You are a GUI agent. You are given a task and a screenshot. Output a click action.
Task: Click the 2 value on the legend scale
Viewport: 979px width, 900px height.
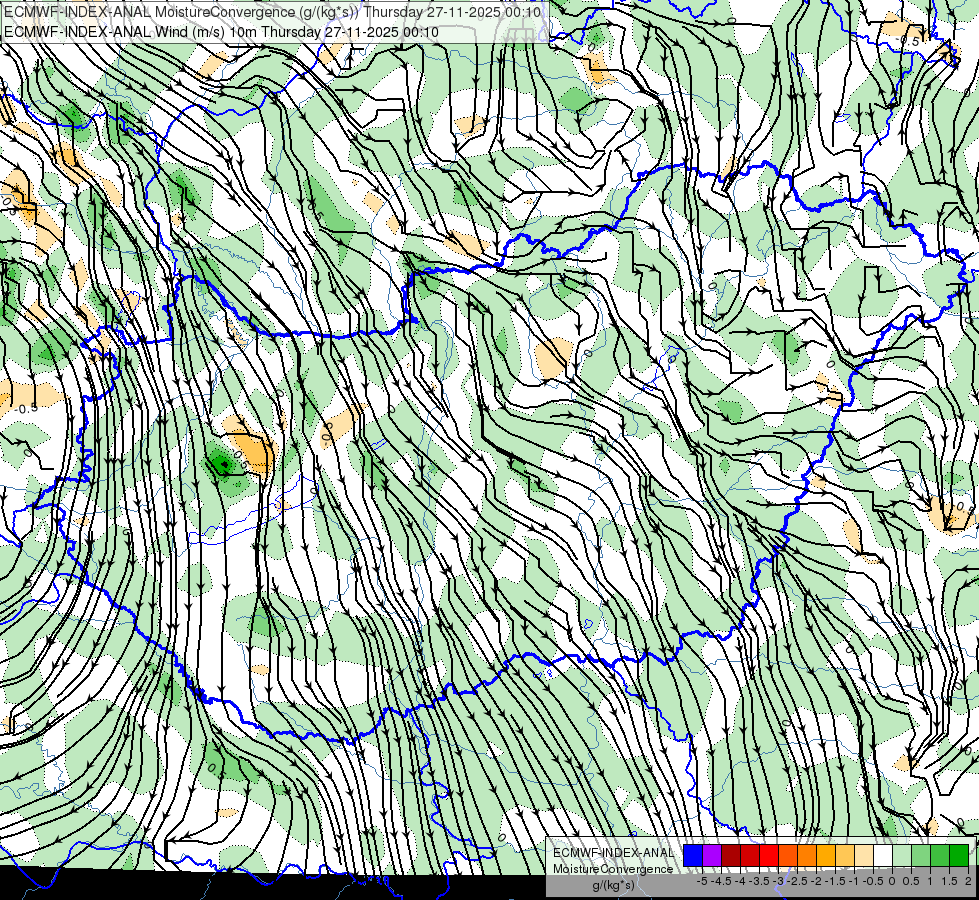(968, 881)
